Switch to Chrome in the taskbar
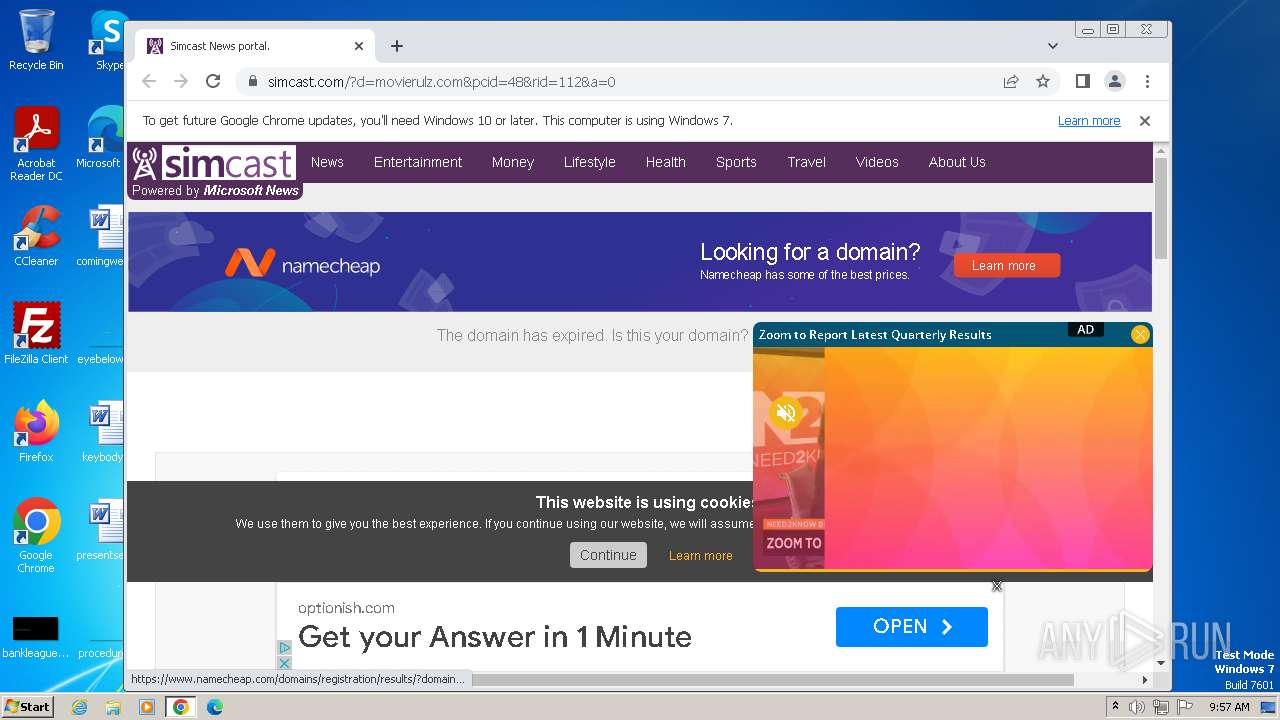The image size is (1280, 720). [181, 707]
